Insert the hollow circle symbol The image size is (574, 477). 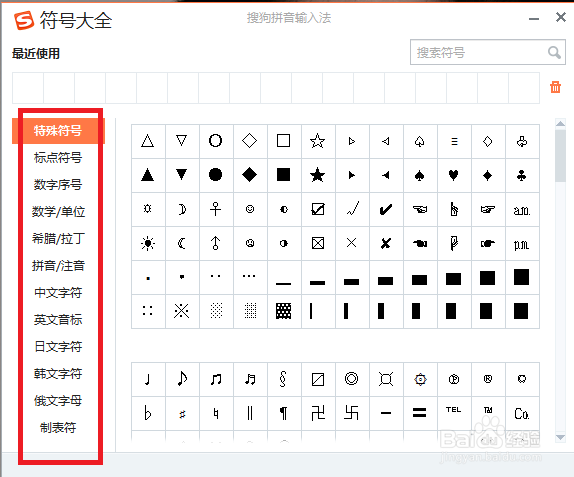click(x=216, y=141)
